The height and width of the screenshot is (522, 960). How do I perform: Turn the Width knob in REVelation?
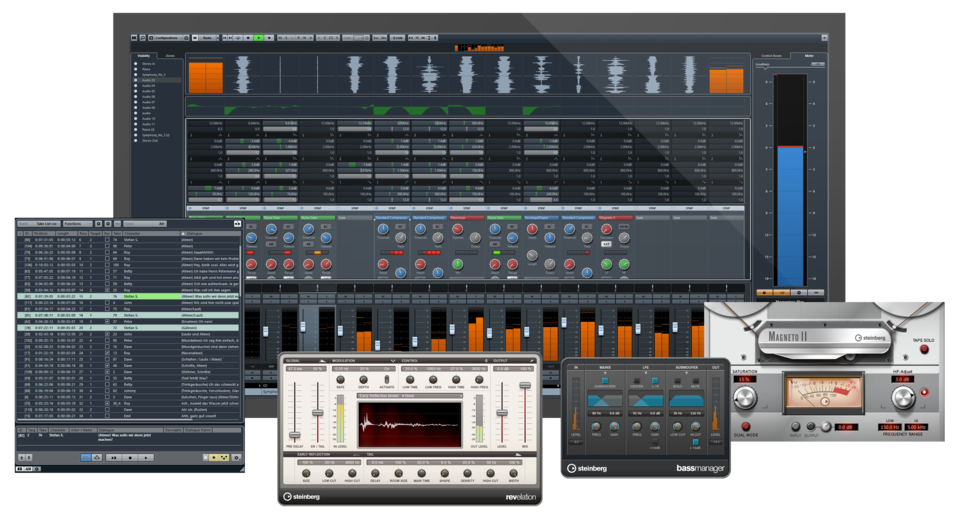pyautogui.click(x=513, y=473)
